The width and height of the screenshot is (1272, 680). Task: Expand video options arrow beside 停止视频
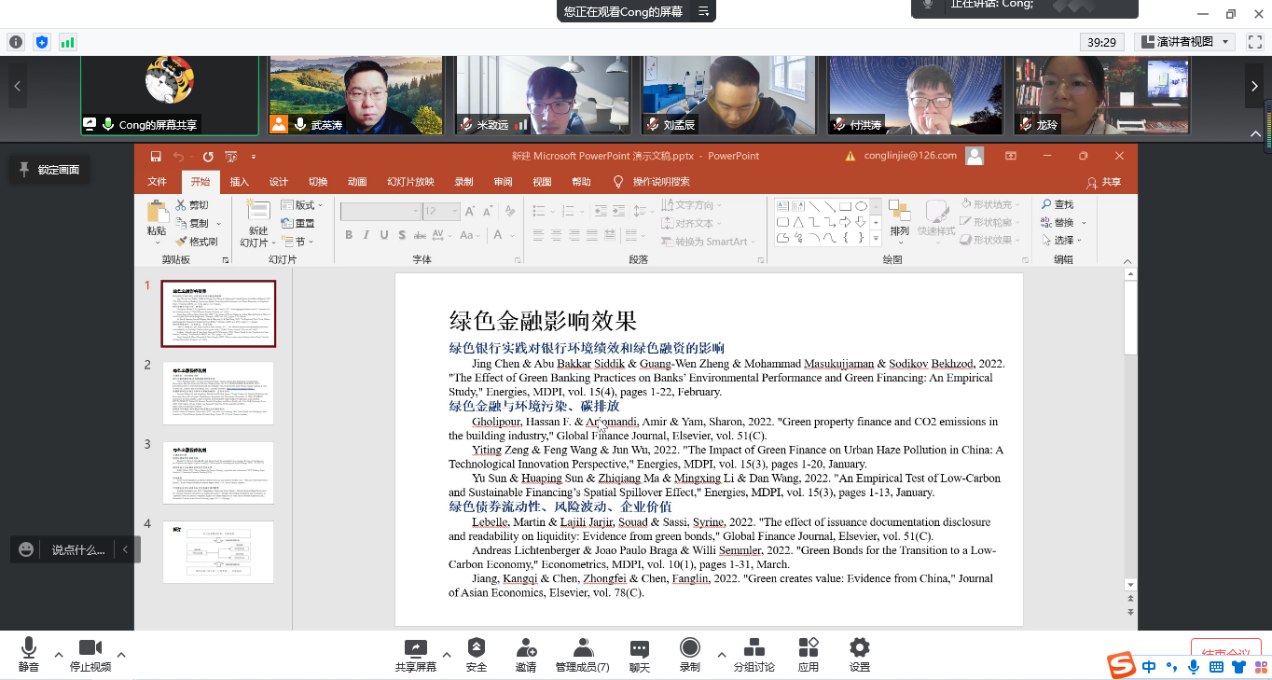121,655
